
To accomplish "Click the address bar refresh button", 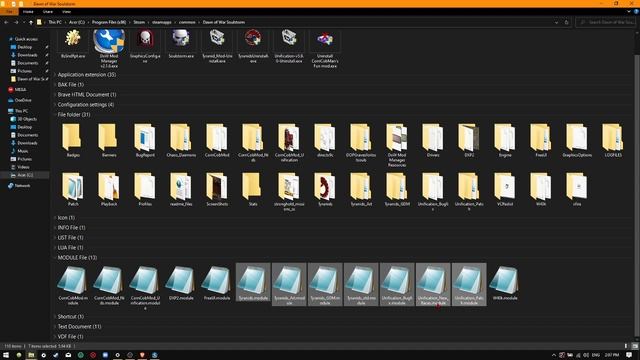I will (x=567, y=22).
